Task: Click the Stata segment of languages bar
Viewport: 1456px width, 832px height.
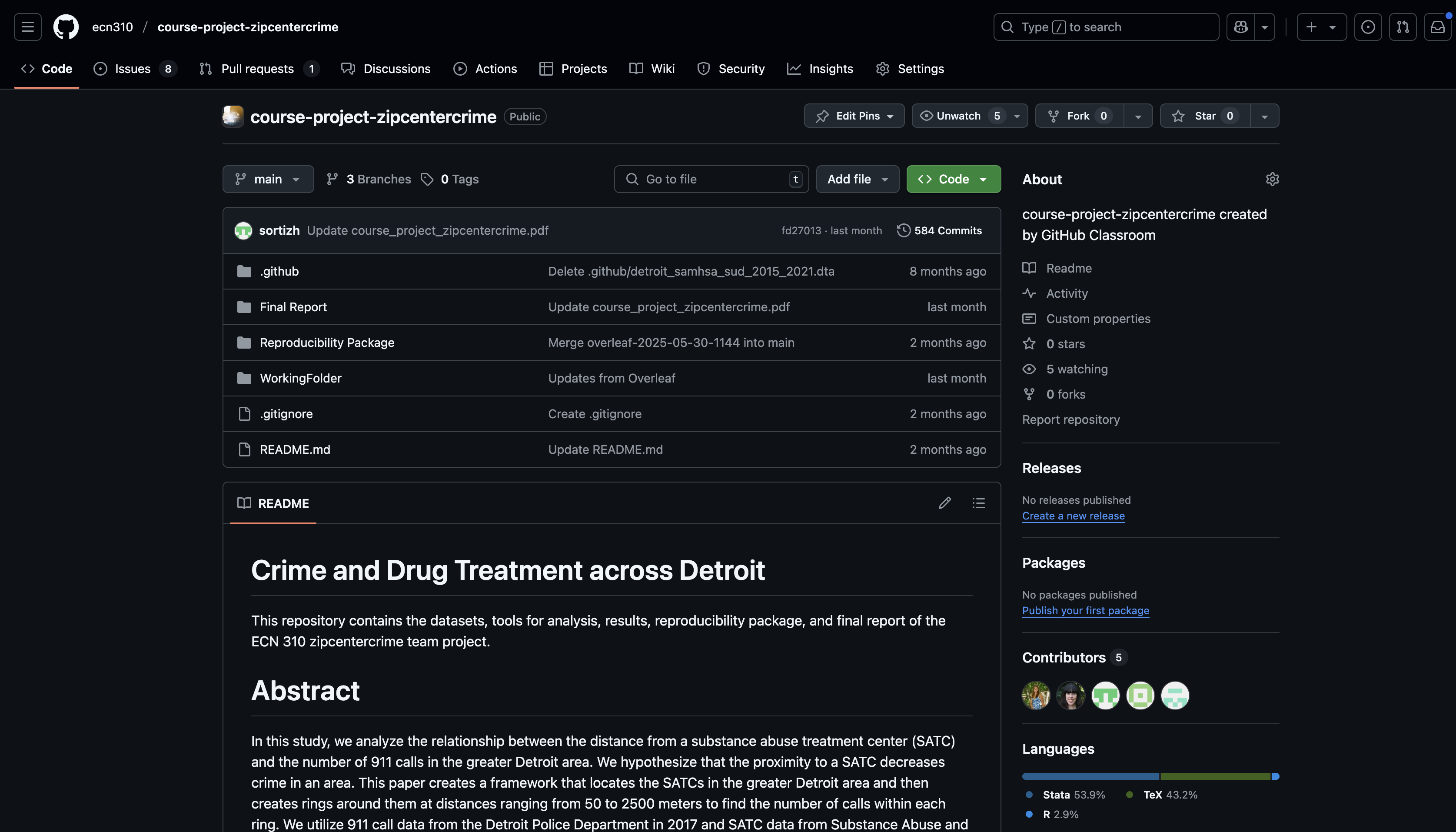Action: [x=1090, y=776]
